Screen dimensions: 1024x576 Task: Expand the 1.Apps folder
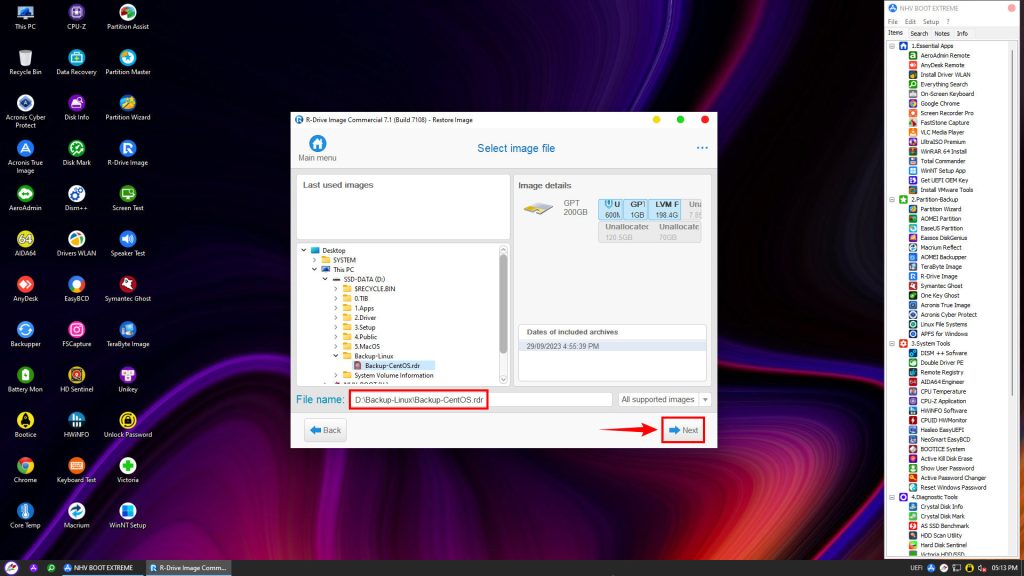tap(336, 308)
